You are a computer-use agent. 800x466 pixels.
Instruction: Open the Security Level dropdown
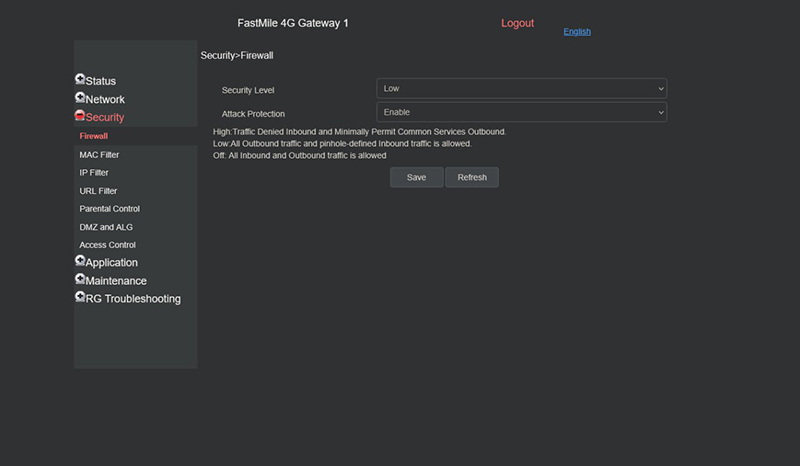click(x=521, y=89)
